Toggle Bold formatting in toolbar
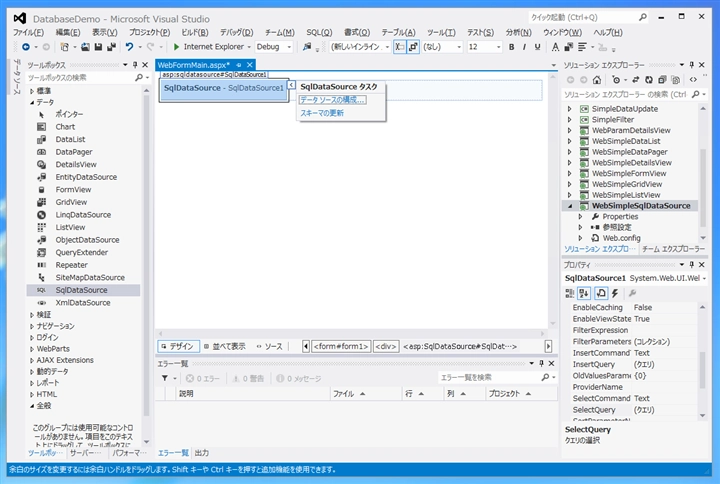The image size is (720, 484). point(512,47)
